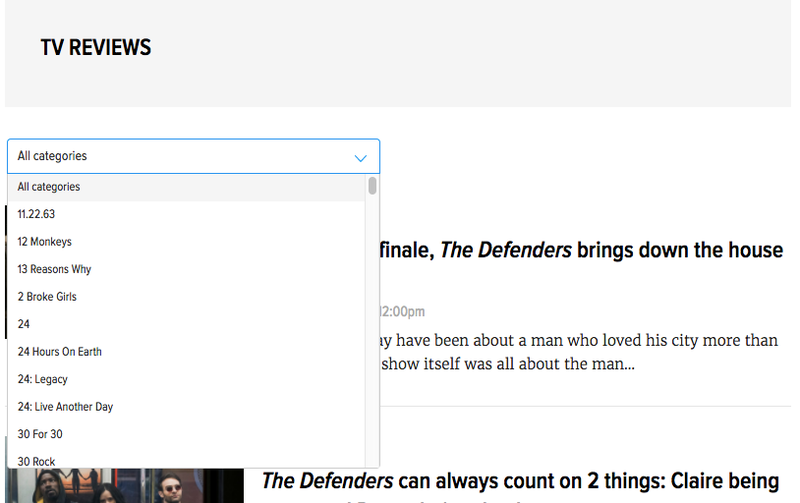Open the All categories dropdown box
800x503 pixels.
193,156
